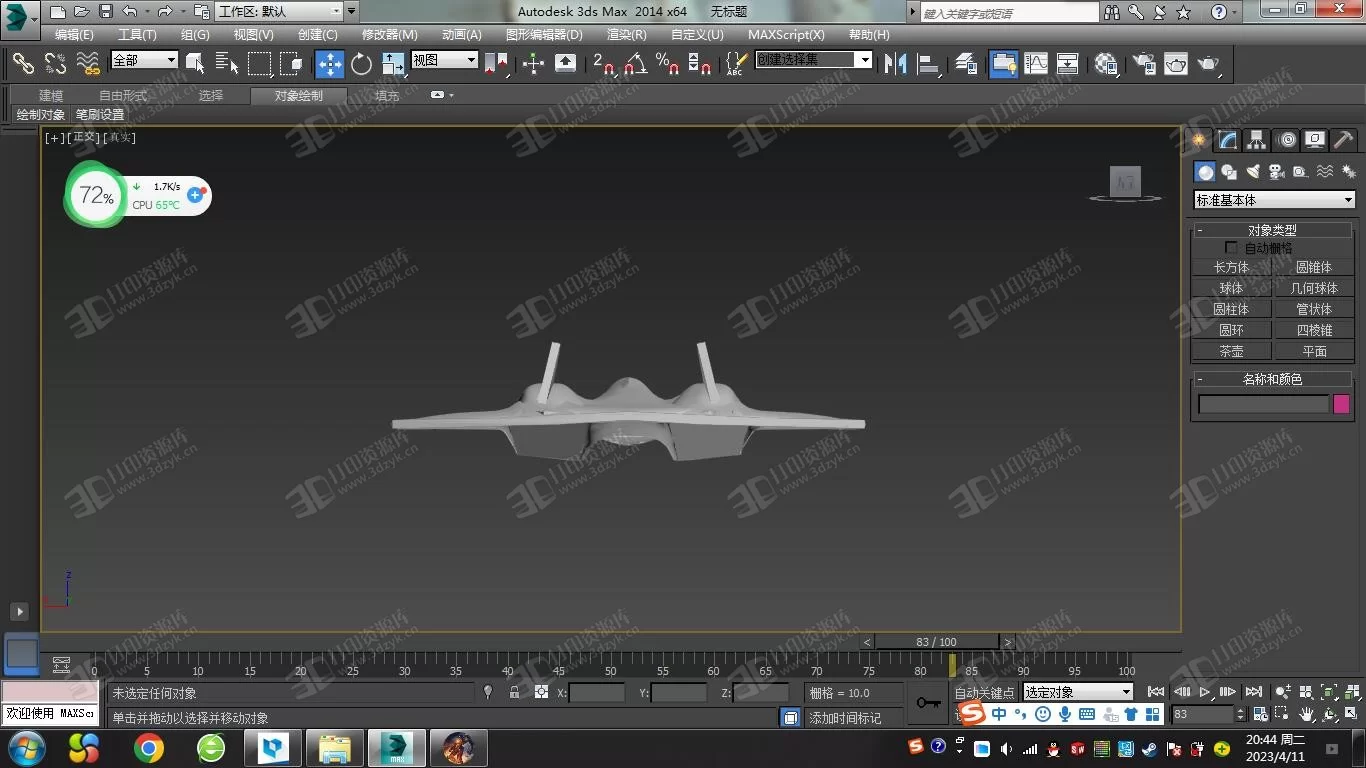1366x768 pixels.
Task: Click the Unlink Selection icon
Action: click(56, 63)
